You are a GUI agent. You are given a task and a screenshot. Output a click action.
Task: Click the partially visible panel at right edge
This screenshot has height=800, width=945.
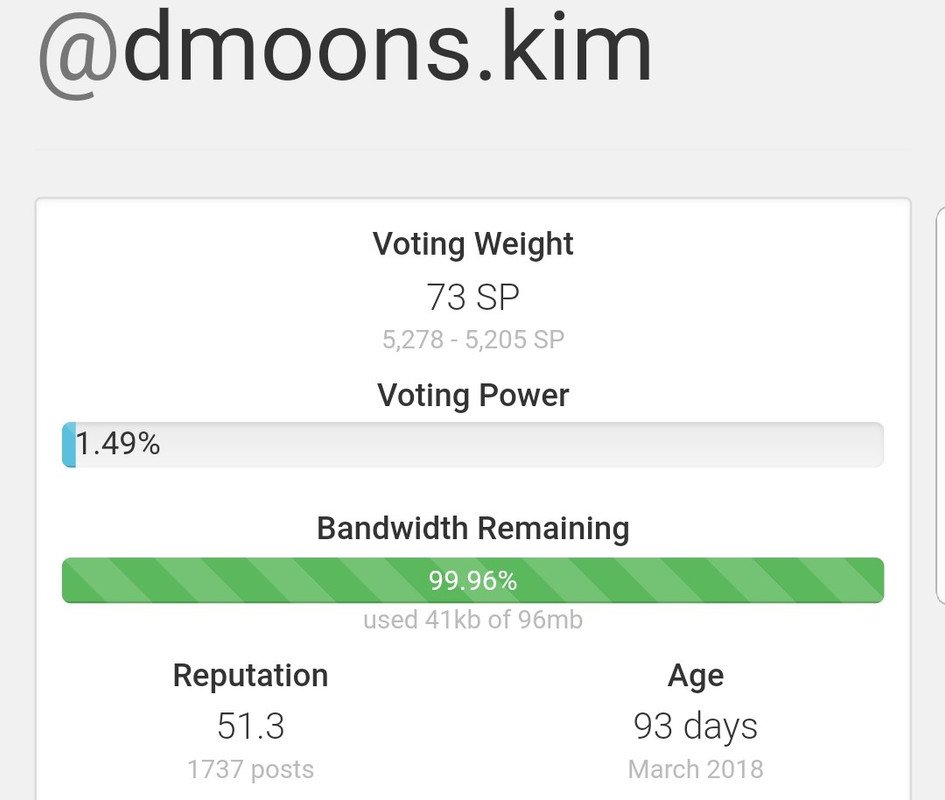pos(939,400)
